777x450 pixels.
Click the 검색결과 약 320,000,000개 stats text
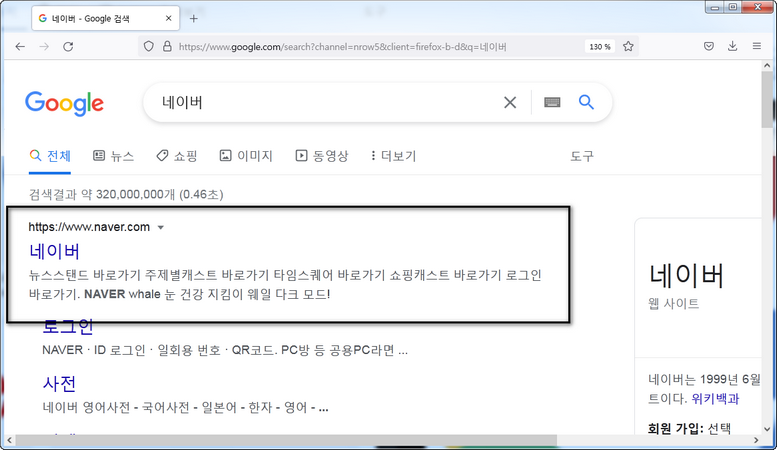coord(126,194)
